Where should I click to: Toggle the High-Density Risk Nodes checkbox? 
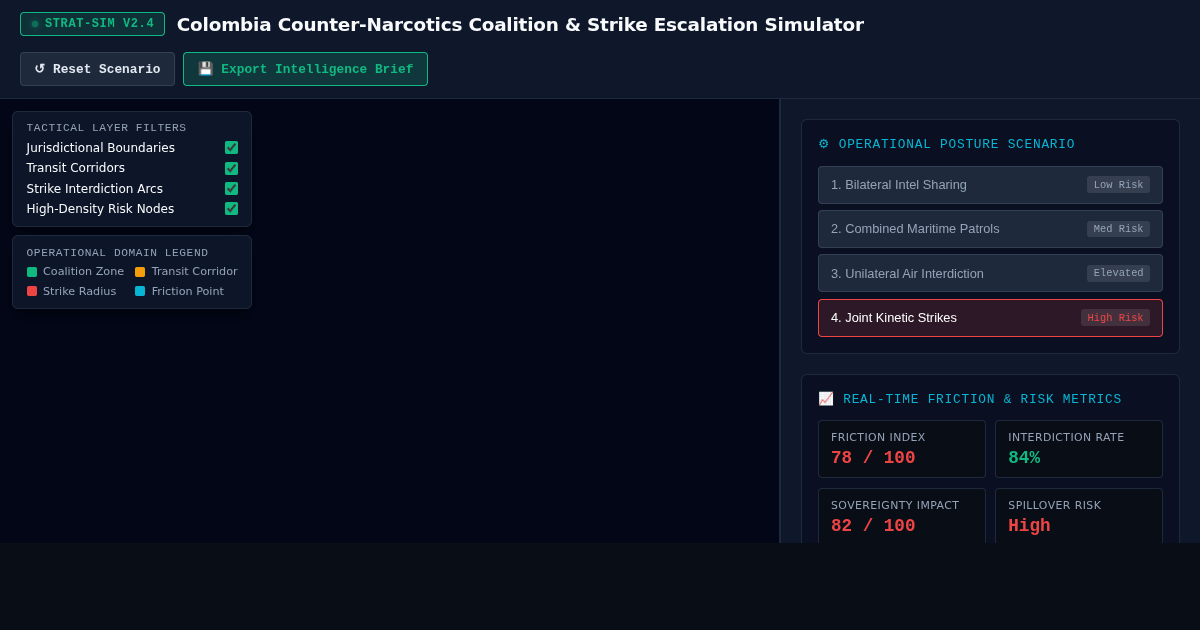coord(231,209)
